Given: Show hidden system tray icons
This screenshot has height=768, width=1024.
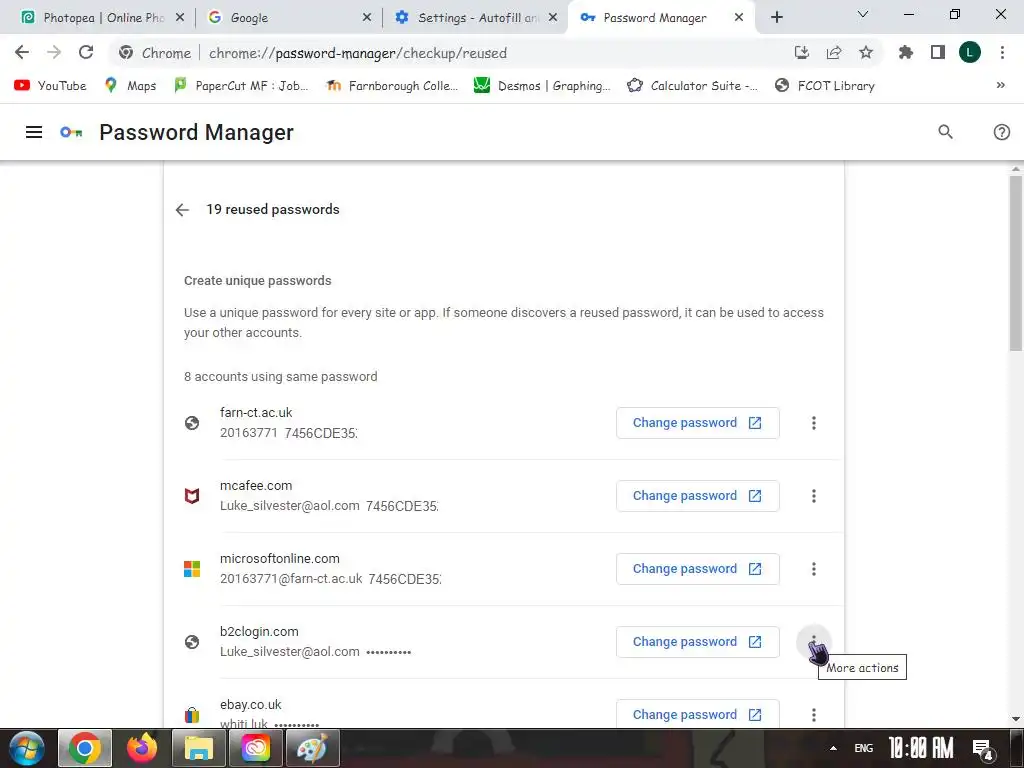Looking at the screenshot, I should [833, 748].
